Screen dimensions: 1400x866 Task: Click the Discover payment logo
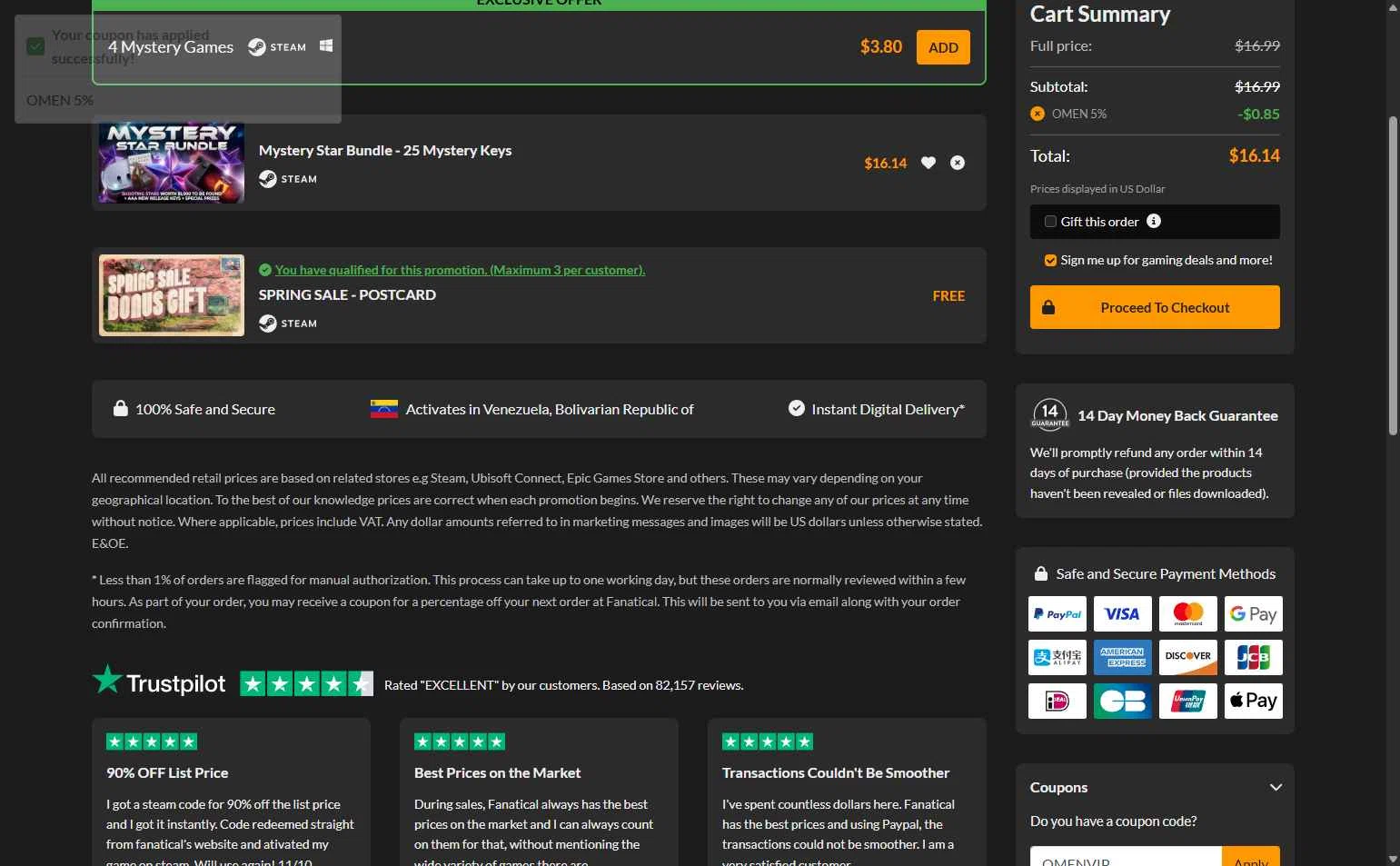click(1188, 657)
